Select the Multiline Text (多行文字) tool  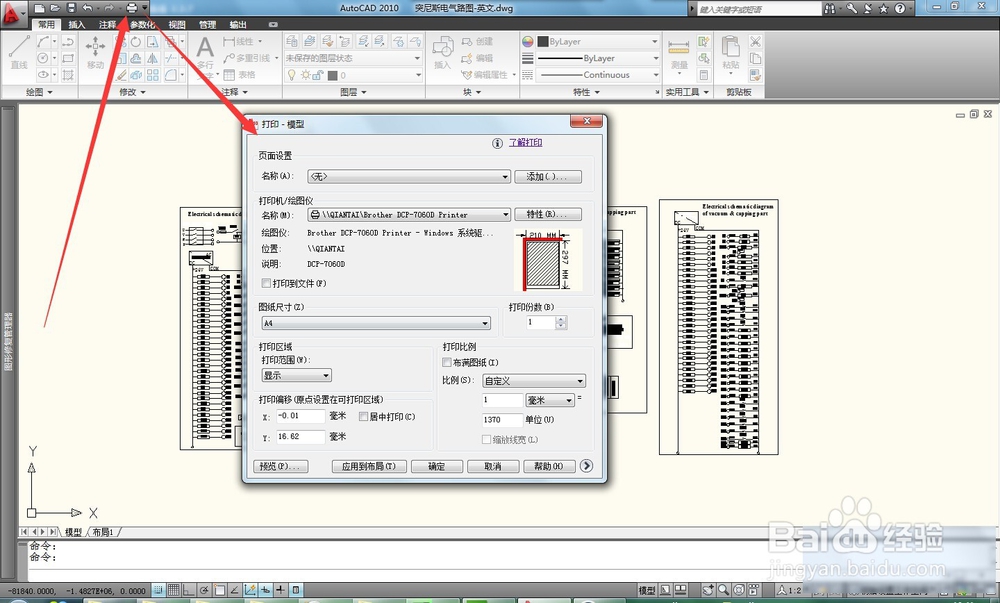[x=205, y=56]
